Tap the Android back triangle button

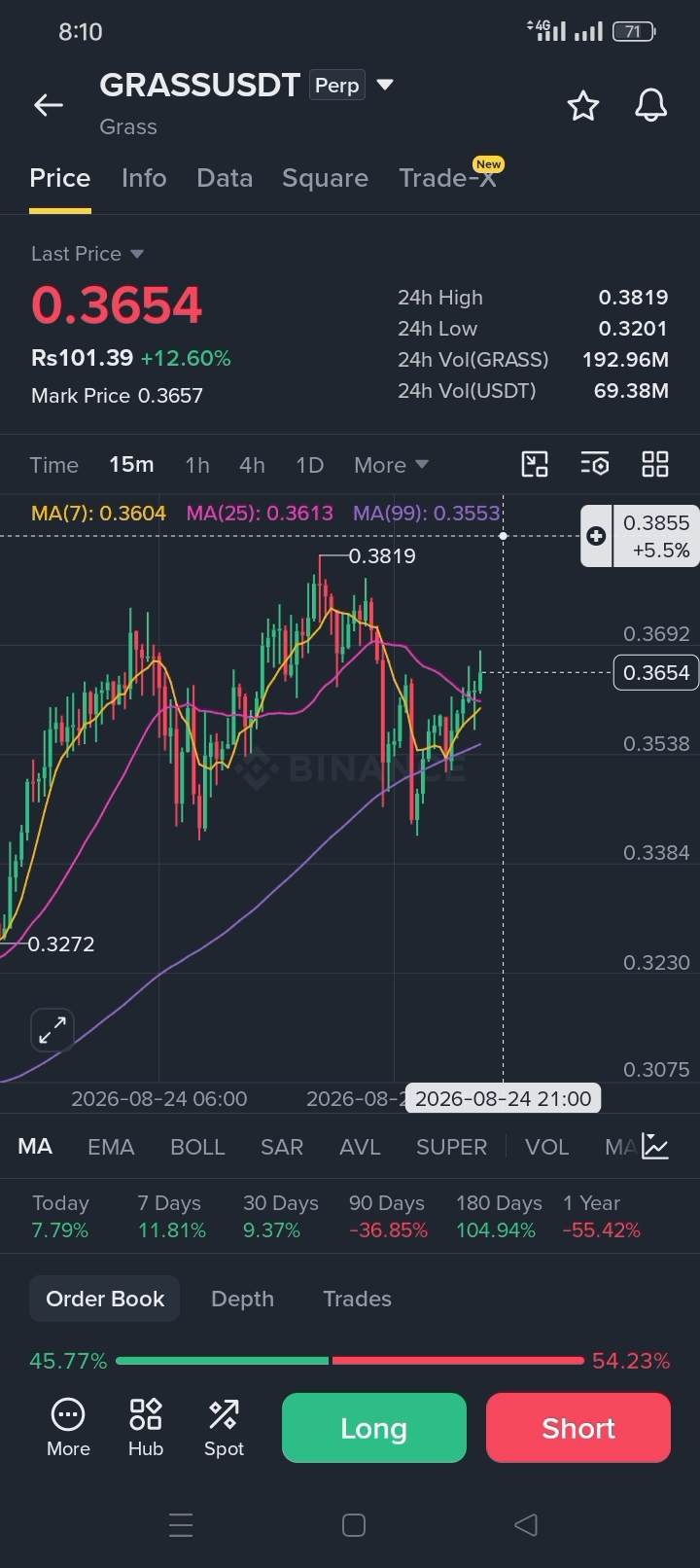pyautogui.click(x=526, y=1524)
